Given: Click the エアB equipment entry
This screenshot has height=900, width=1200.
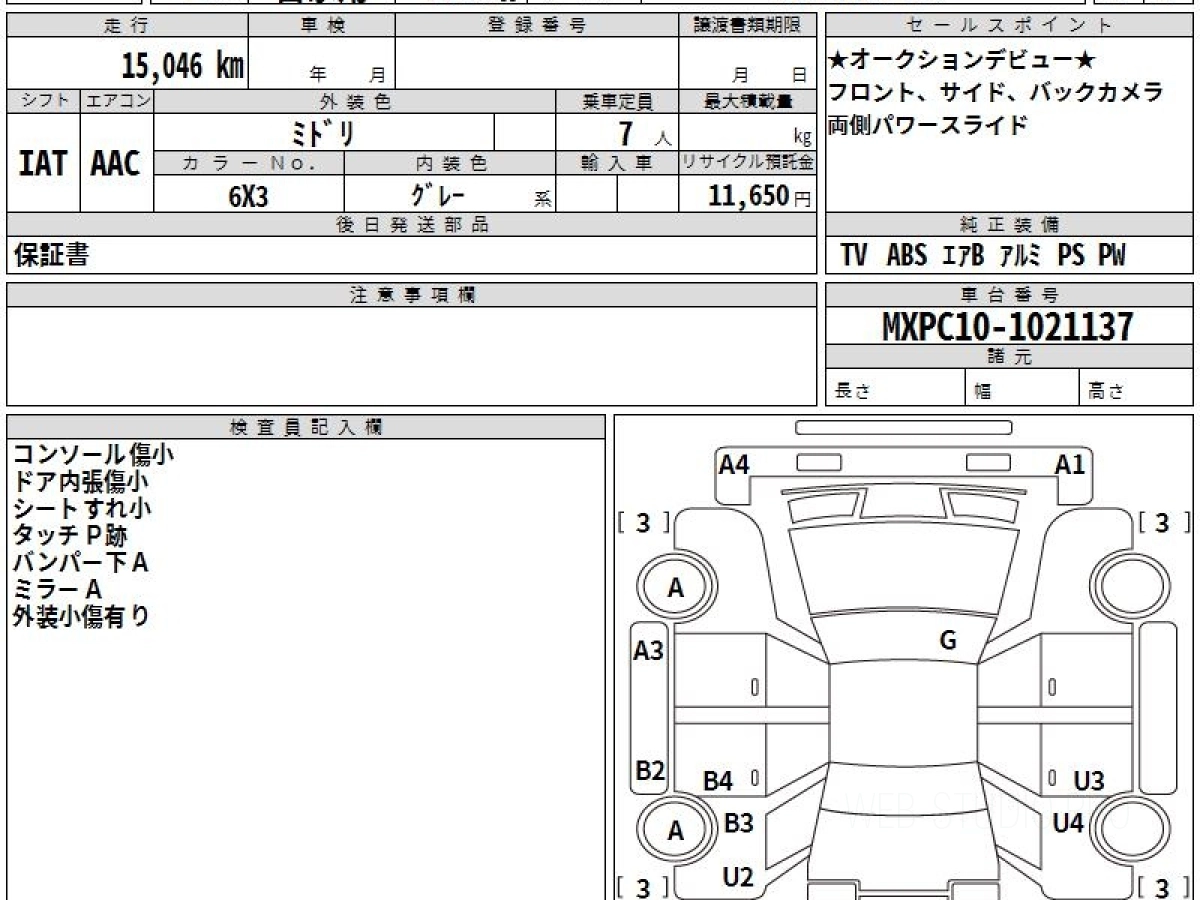Looking at the screenshot, I should tap(964, 255).
